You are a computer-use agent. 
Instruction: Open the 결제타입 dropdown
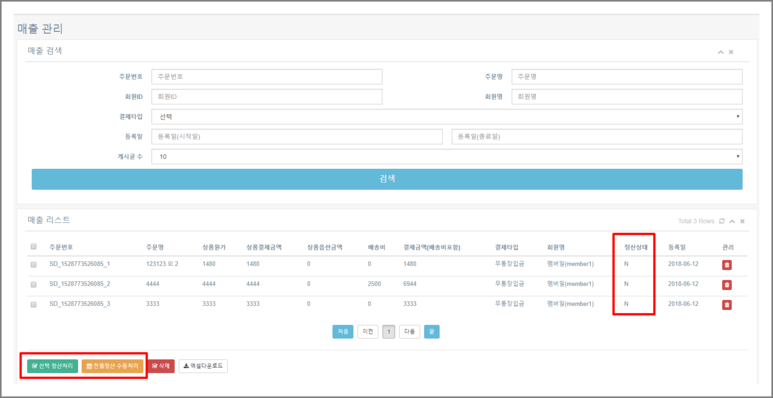click(447, 117)
